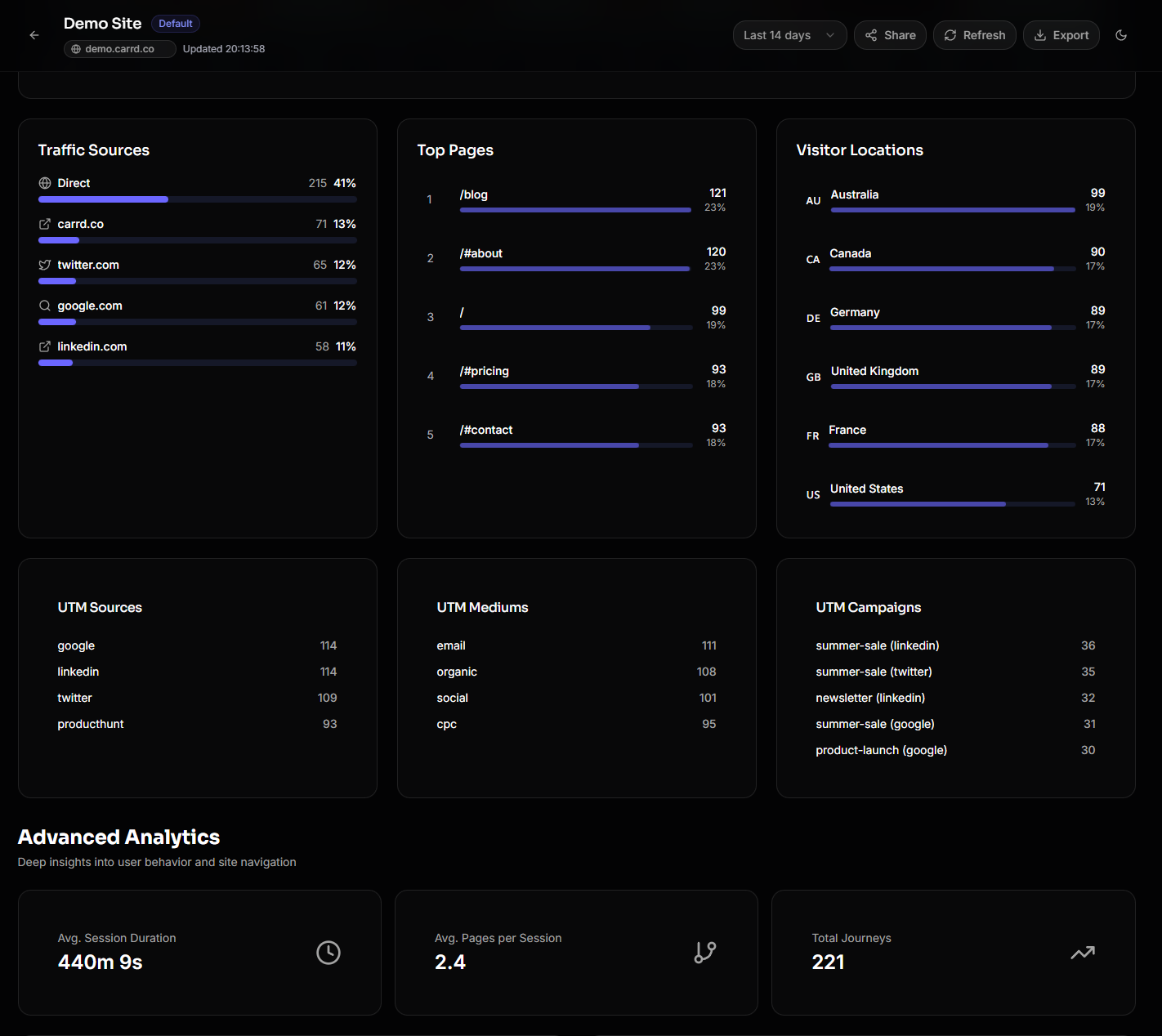Click the Refresh button

point(974,35)
